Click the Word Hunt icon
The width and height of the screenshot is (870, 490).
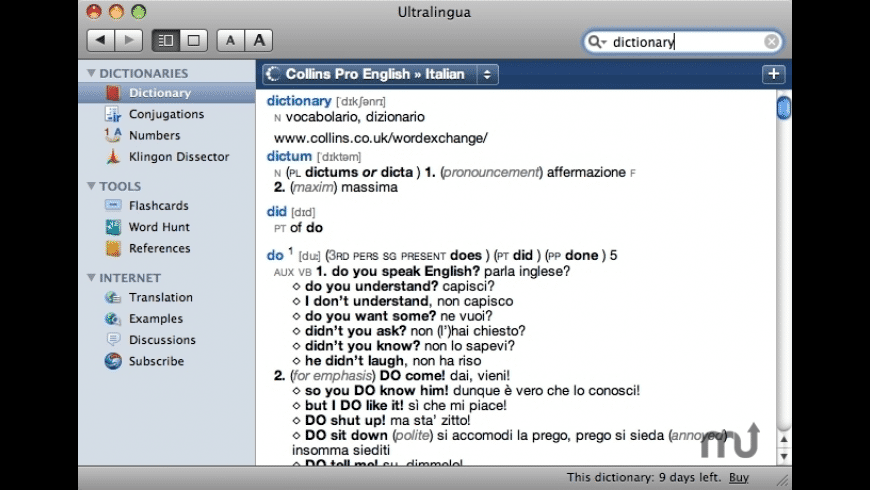pos(113,227)
